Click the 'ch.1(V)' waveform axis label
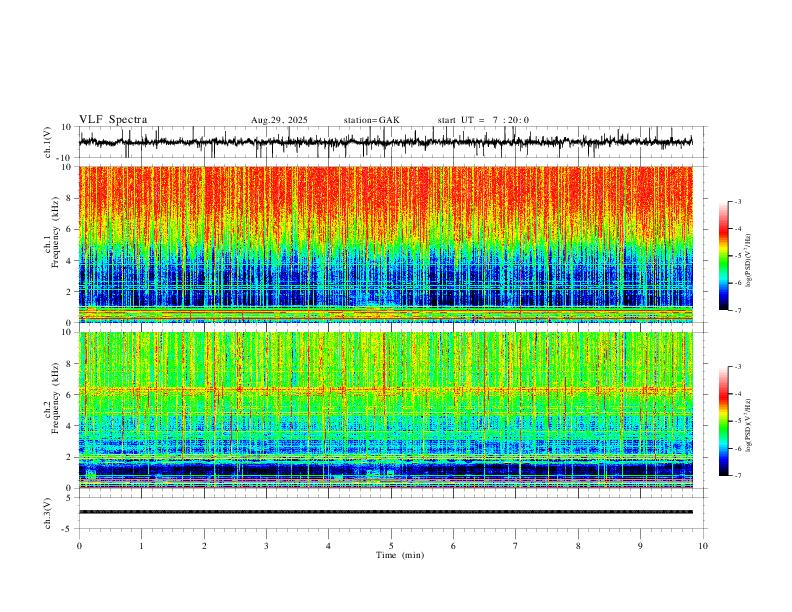This screenshot has width=792, height=612. [x=48, y=142]
